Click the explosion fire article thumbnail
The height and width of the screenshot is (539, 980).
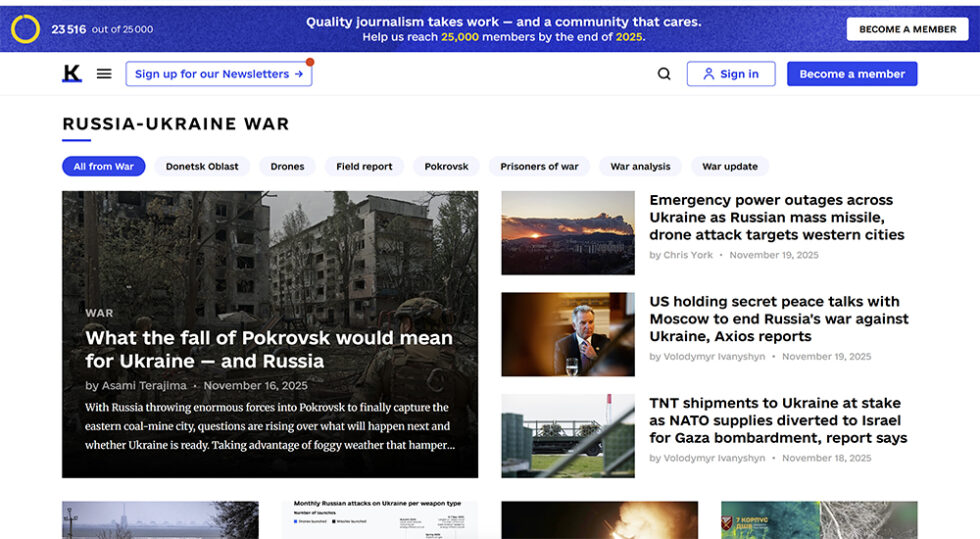coord(599,520)
